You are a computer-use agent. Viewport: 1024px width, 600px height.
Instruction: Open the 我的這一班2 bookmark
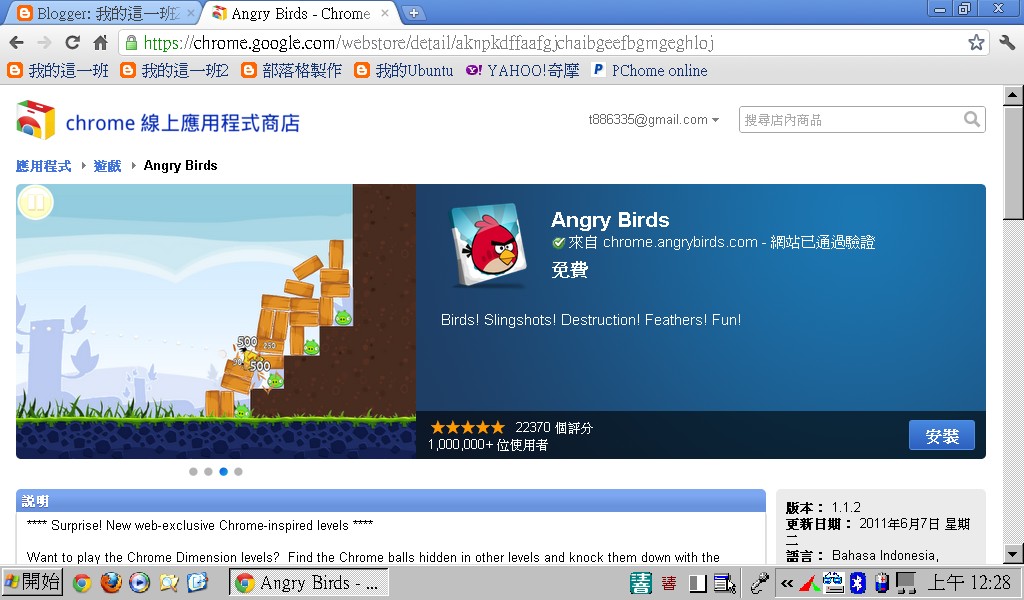click(174, 71)
